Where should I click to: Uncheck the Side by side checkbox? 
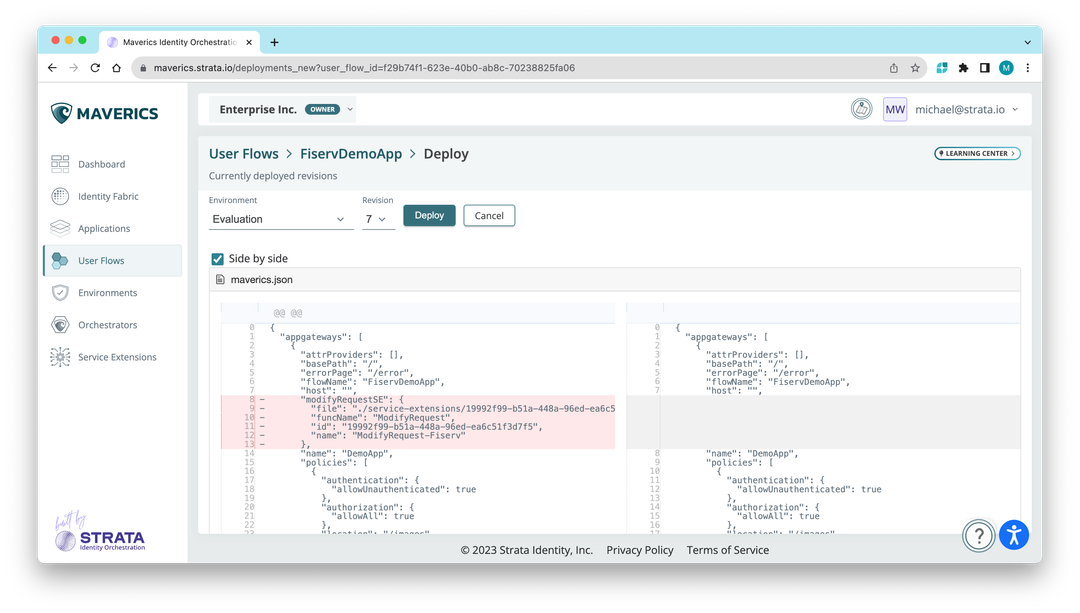[218, 259]
